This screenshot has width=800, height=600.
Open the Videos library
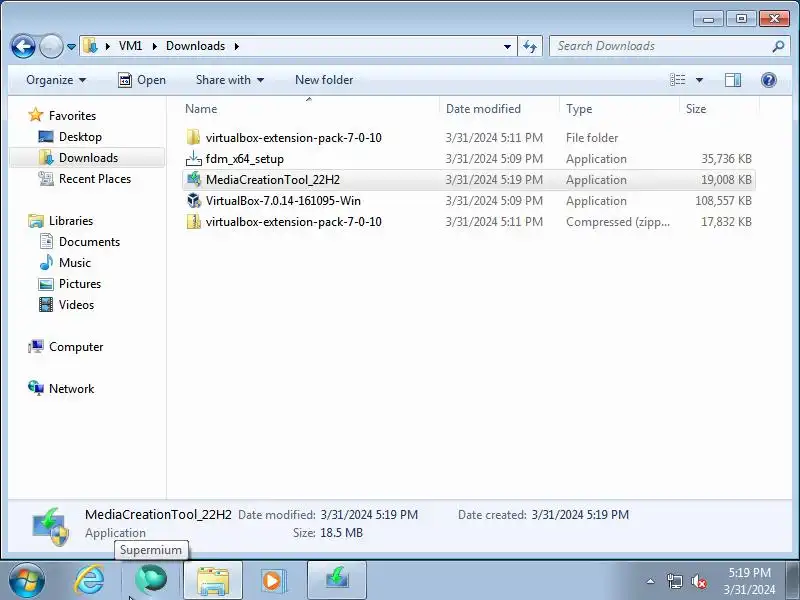(x=77, y=305)
